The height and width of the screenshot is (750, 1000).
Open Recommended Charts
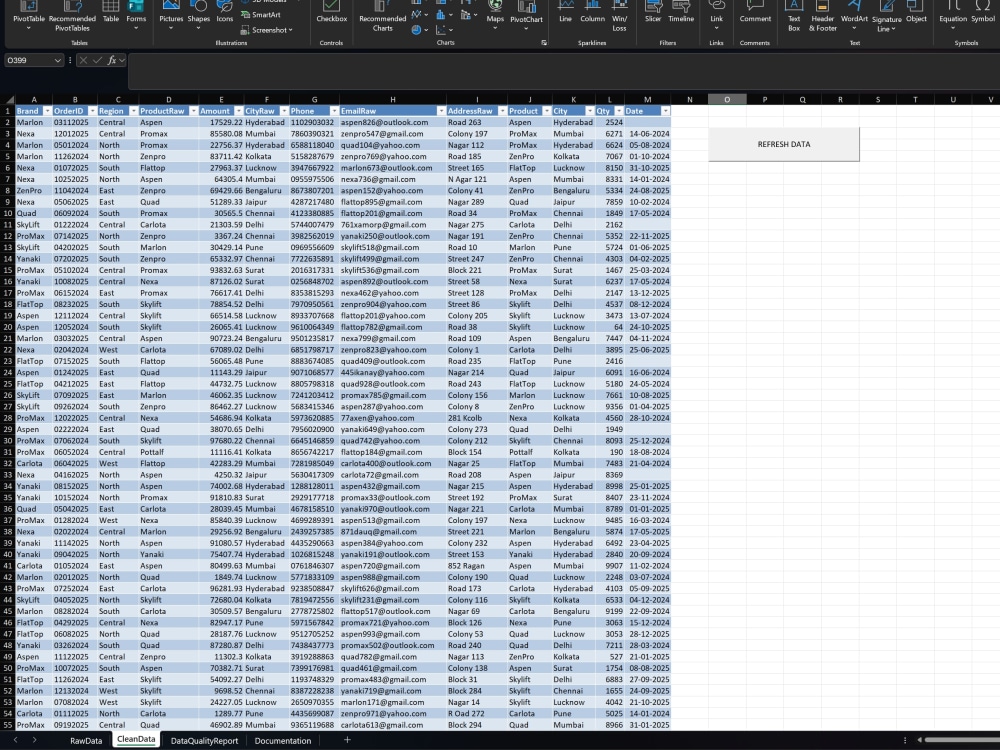click(x=383, y=16)
